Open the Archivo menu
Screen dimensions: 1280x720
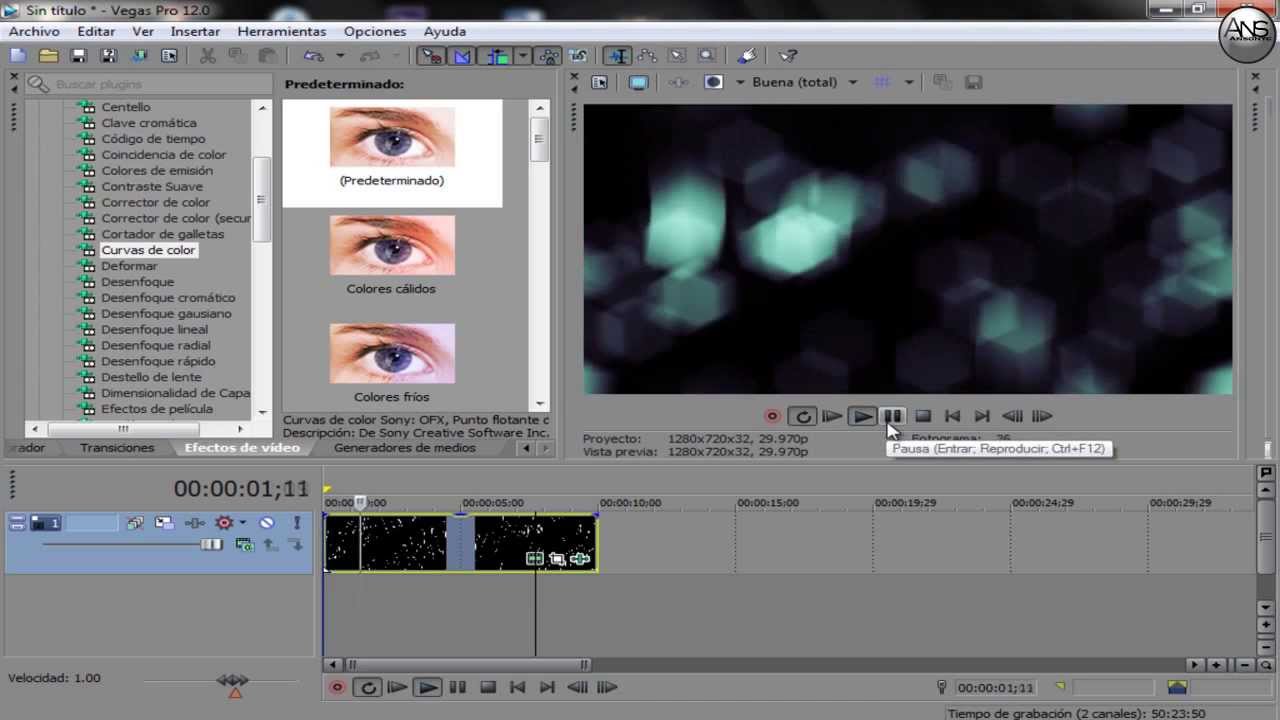pos(34,31)
